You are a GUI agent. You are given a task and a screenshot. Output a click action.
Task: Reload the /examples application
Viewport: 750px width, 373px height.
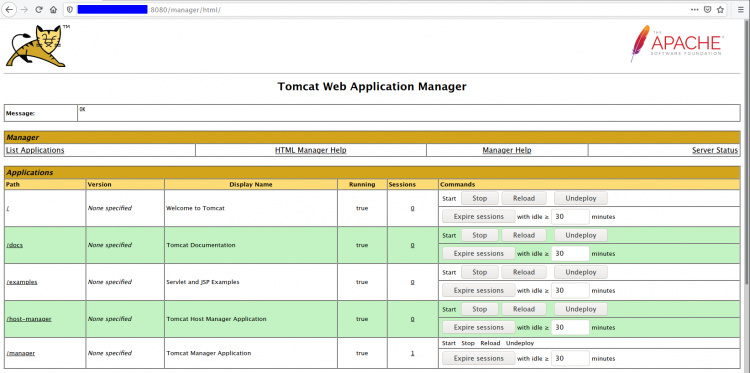[x=524, y=272]
